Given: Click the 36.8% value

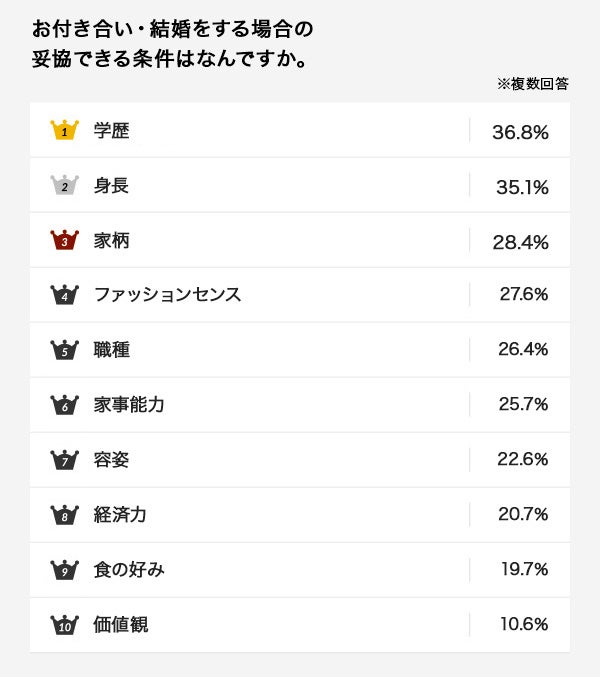Looking at the screenshot, I should pyautogui.click(x=520, y=131).
